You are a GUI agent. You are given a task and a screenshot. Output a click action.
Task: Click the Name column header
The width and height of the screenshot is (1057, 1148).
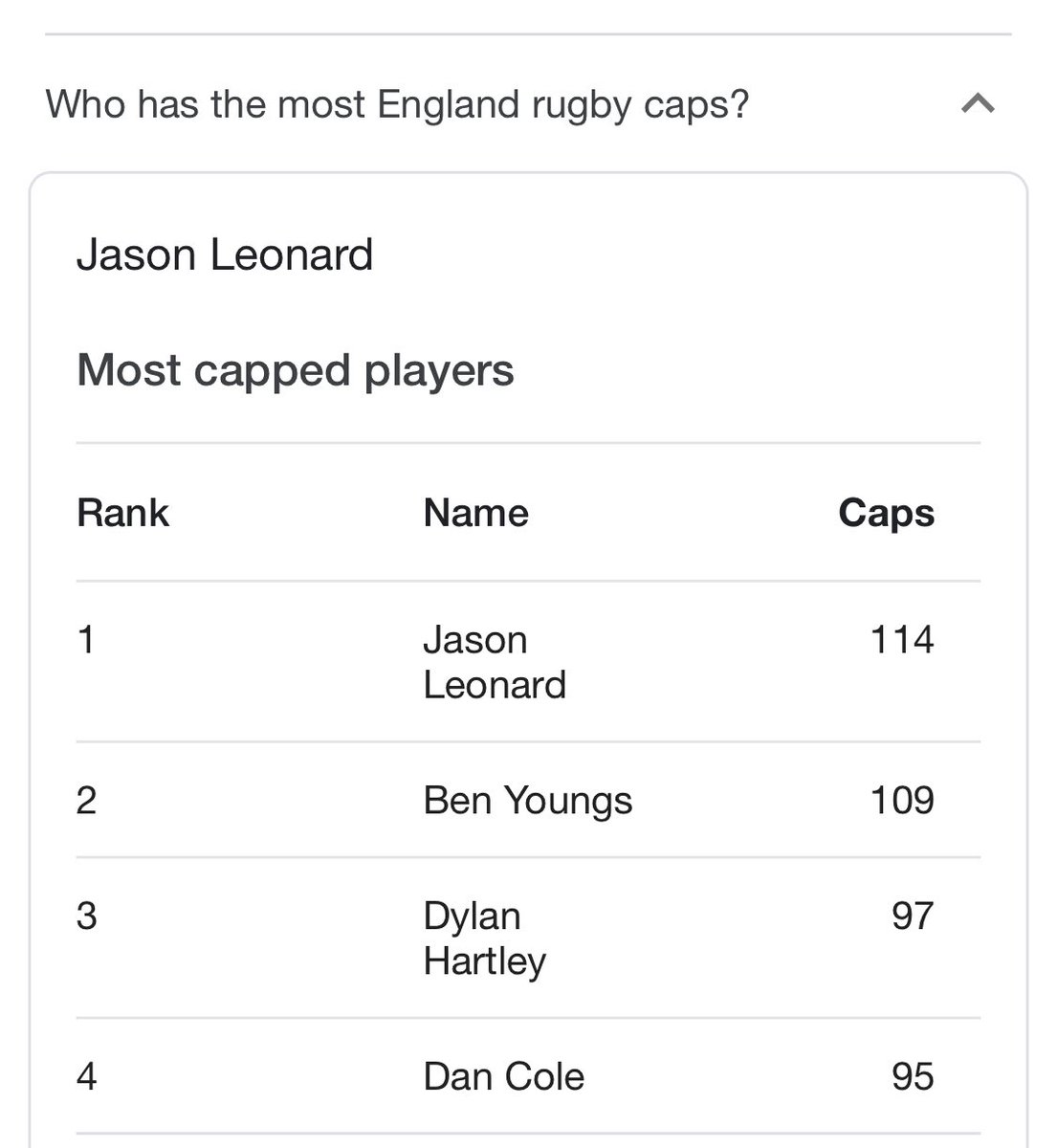point(475,513)
